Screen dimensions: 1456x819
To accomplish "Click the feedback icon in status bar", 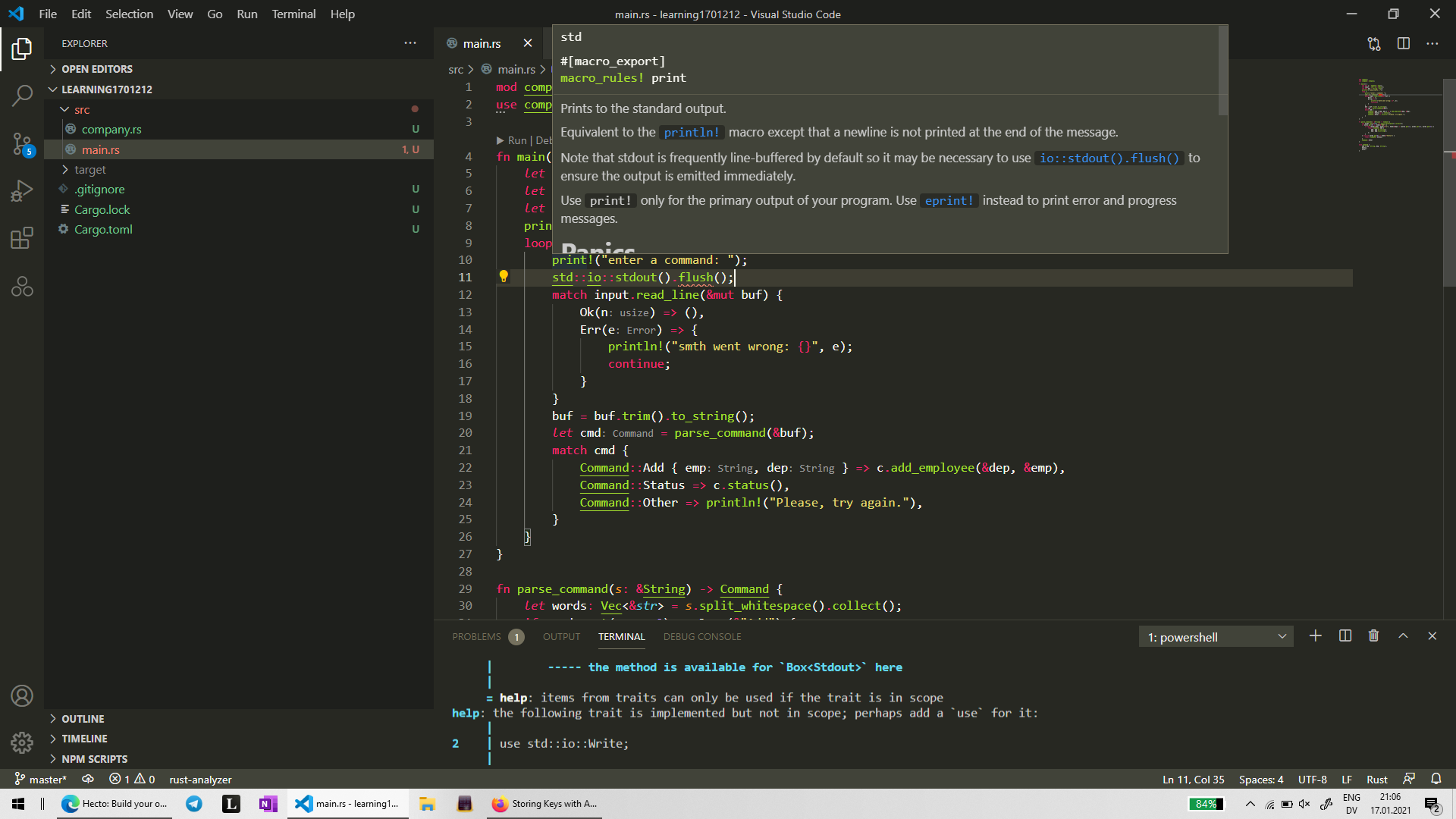I will (1409, 779).
